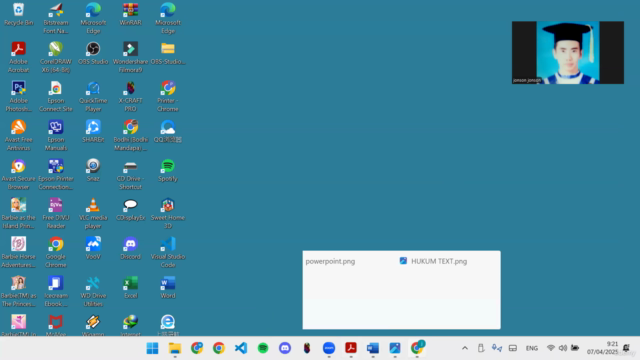
Task: Switch to Visual Studio Code in taskbar
Action: click(241, 348)
